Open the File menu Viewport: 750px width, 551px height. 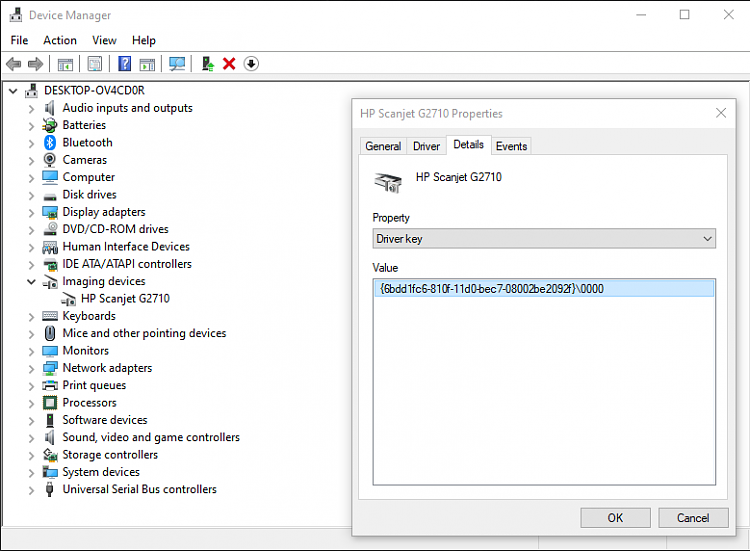[x=19, y=40]
